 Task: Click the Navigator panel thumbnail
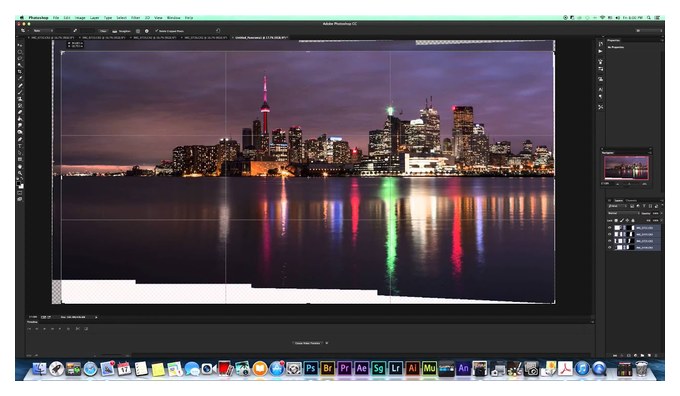click(x=626, y=167)
